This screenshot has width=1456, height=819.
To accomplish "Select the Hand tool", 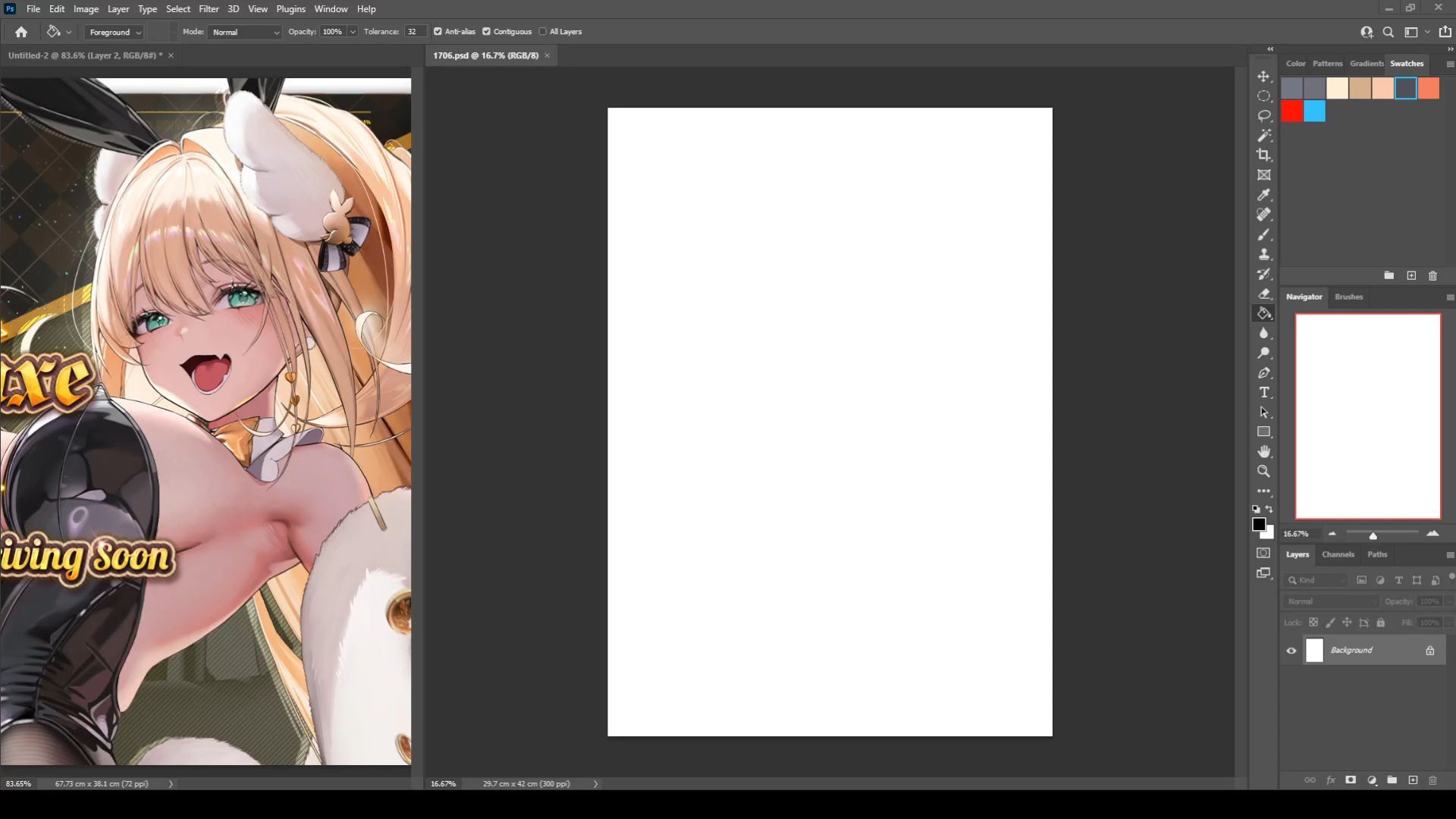I will point(1263,451).
